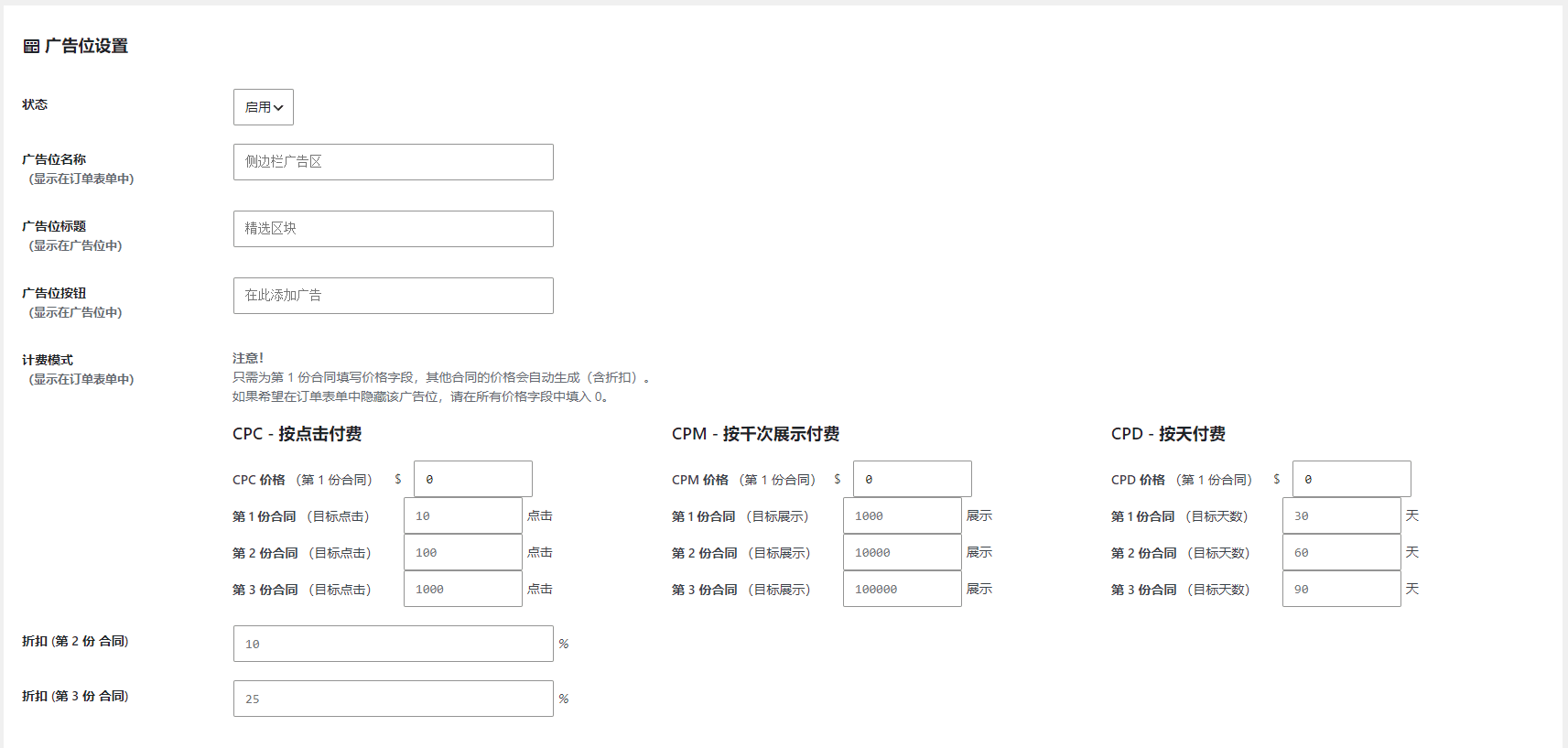This screenshot has width=1568, height=748.
Task: Click the 注意! notice text
Action: 248,358
